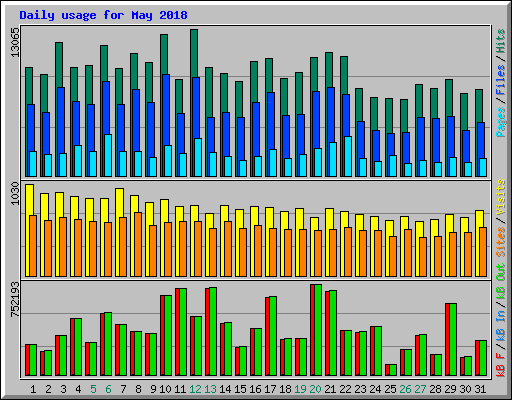Click day label 31 on the axis
This screenshot has height=400, width=512.
click(480, 389)
